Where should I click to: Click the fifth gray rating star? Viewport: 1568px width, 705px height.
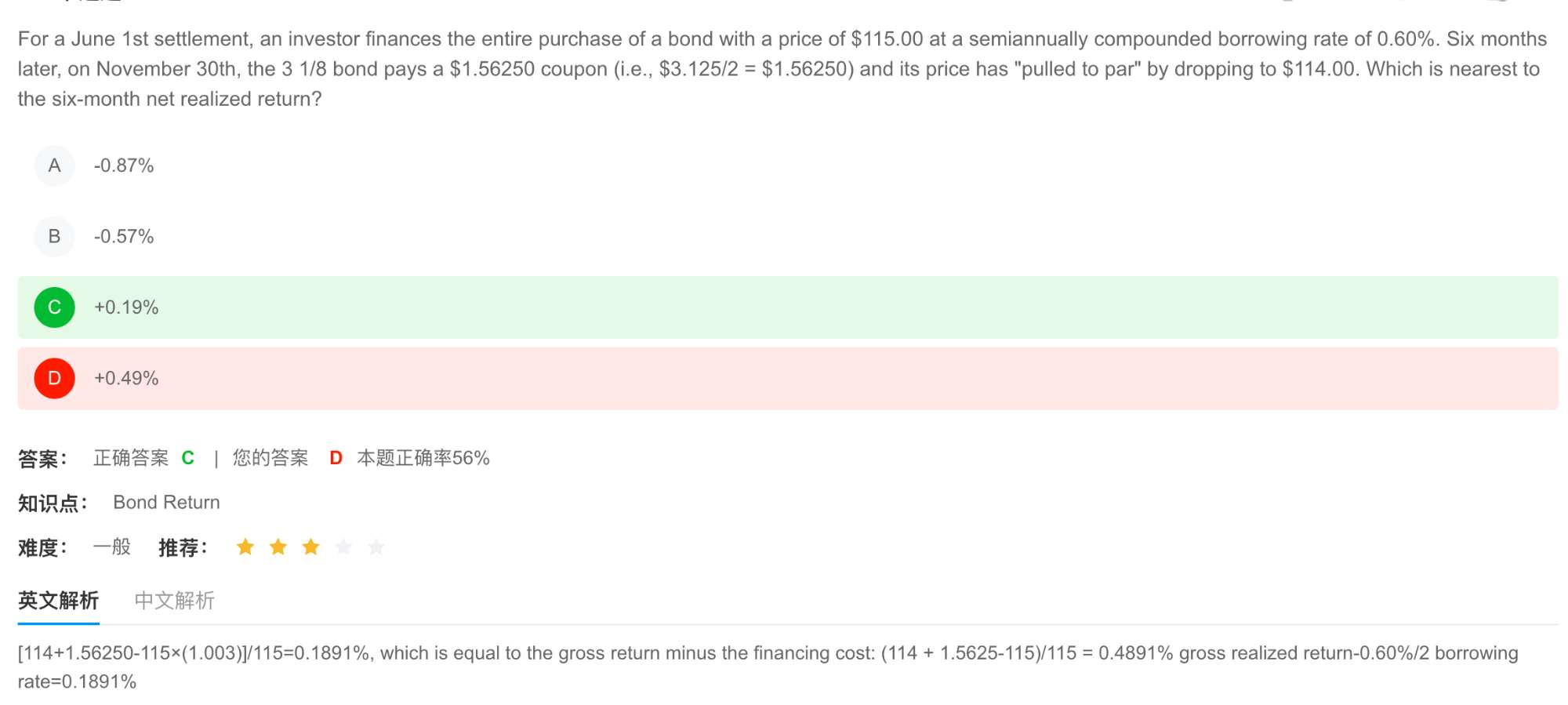pos(376,547)
